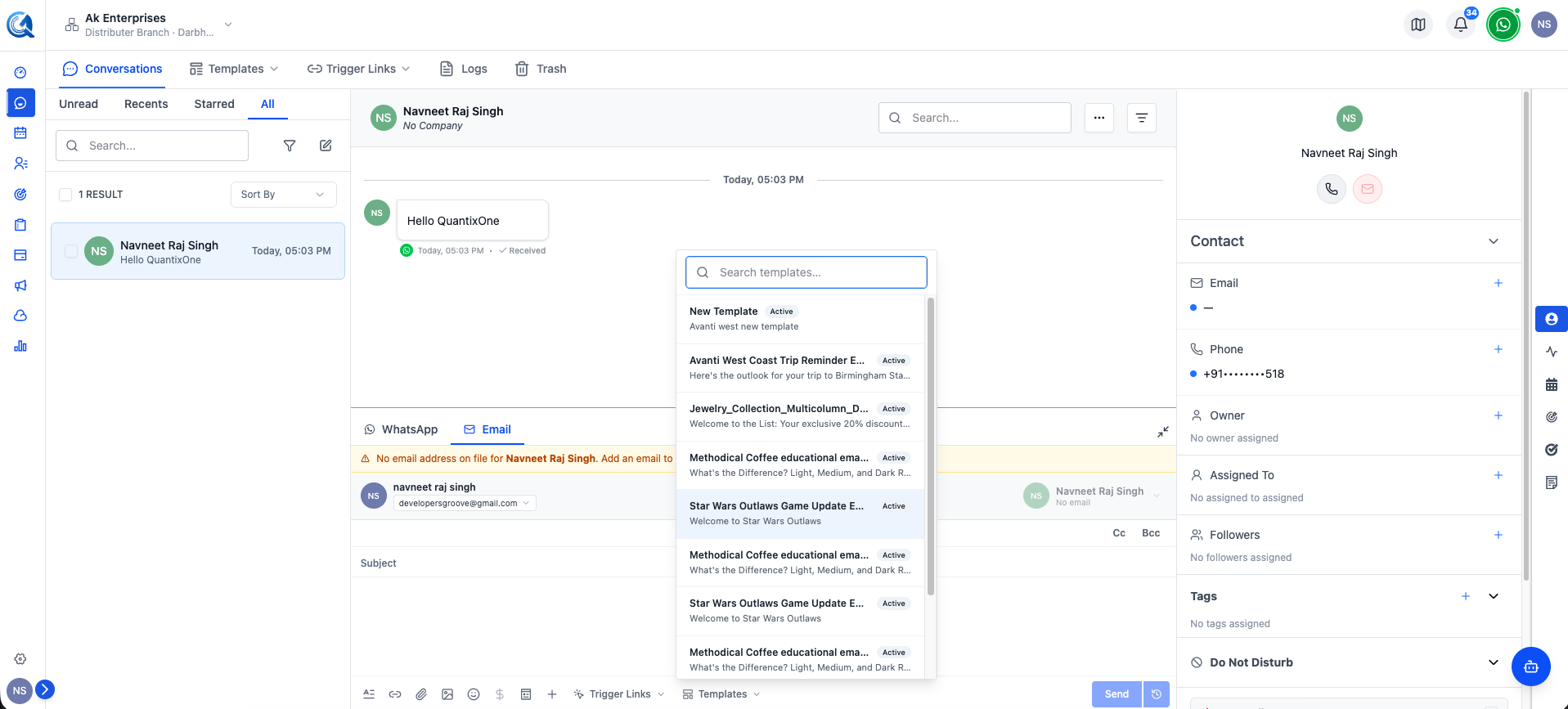Add followers with the plus button
Screen dimensions: 1568x709
click(x=1498, y=535)
